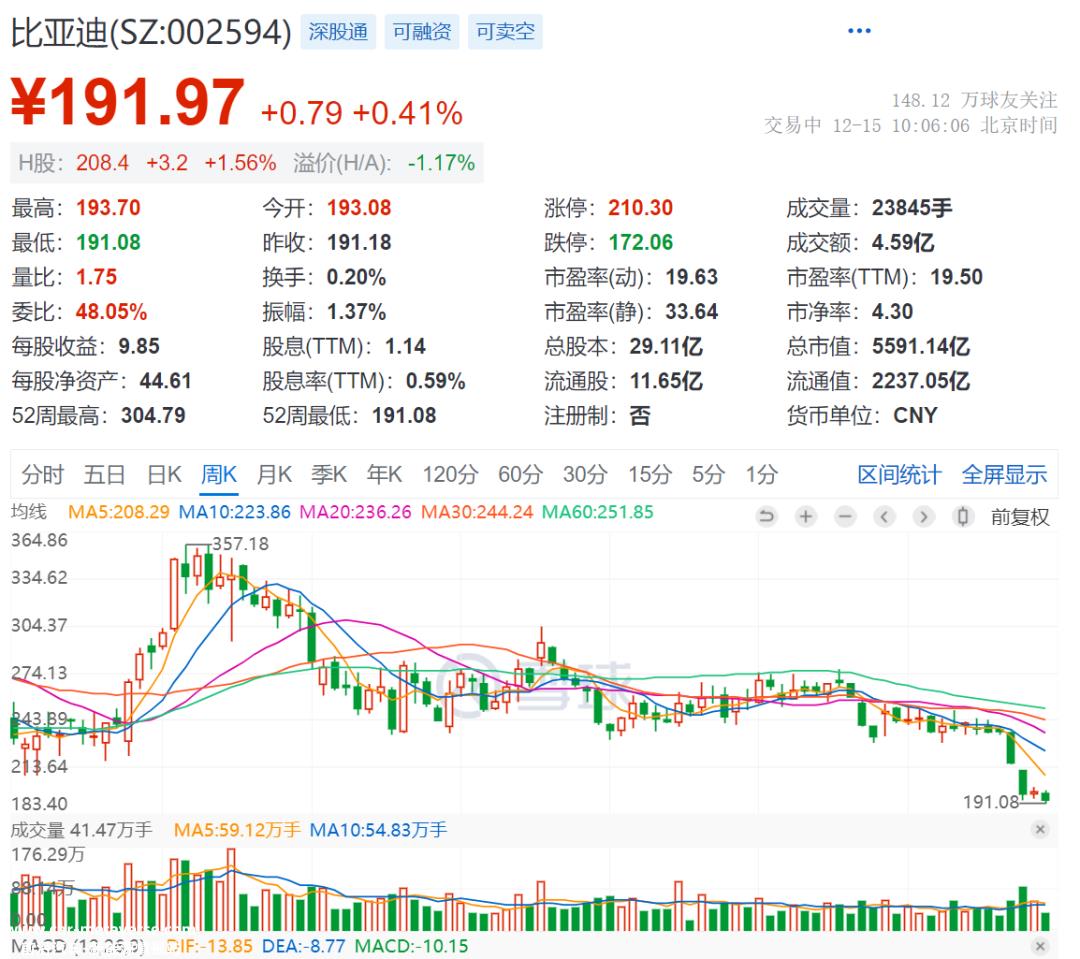Click the DEA:-8.77 MACD value
This screenshot has height=959, width=1080.
point(304,947)
